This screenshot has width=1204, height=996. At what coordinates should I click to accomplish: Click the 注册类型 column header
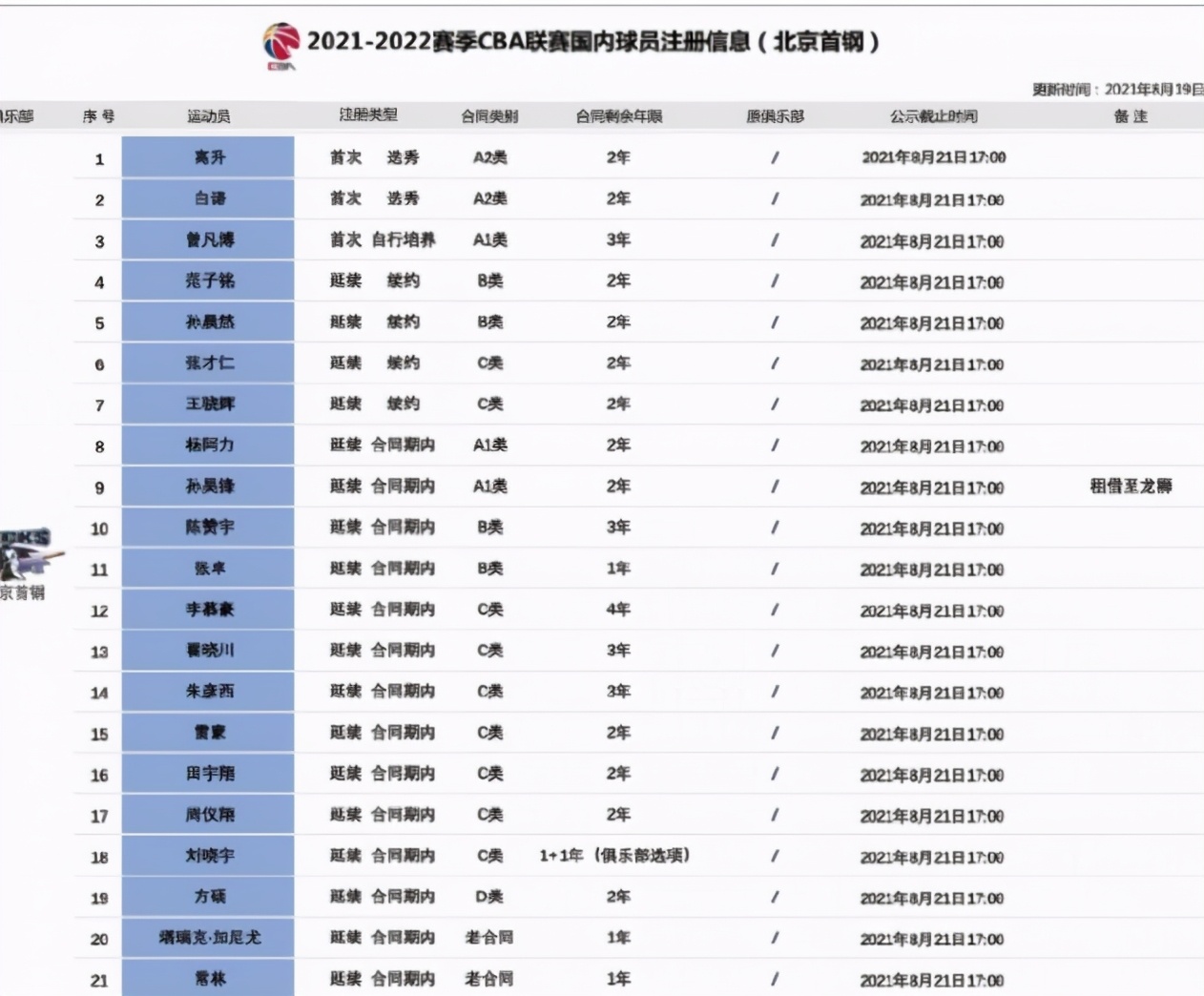pyautogui.click(x=369, y=114)
